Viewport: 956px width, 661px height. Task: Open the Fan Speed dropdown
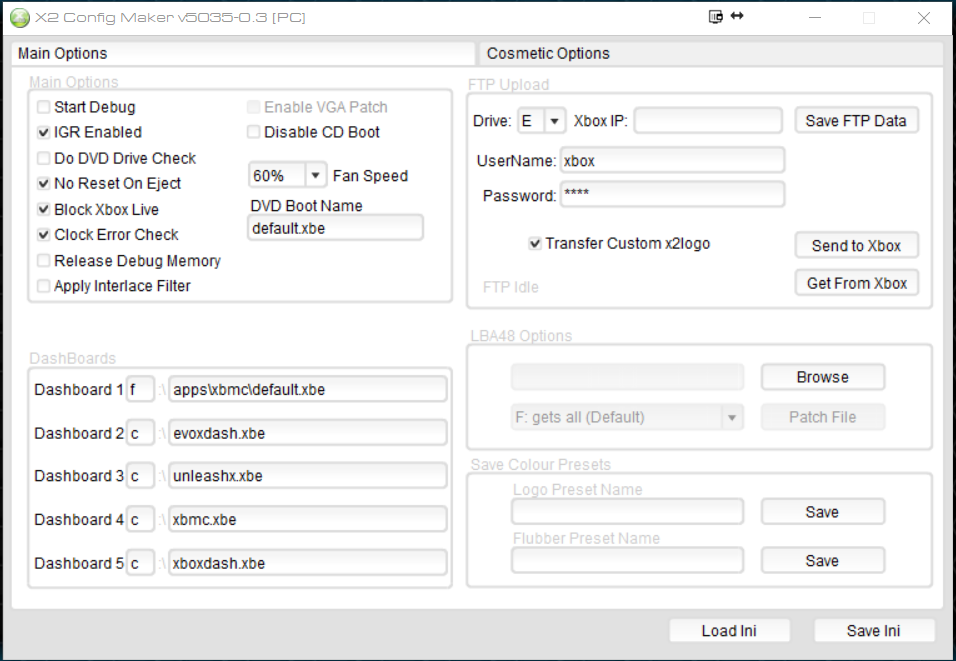(315, 176)
